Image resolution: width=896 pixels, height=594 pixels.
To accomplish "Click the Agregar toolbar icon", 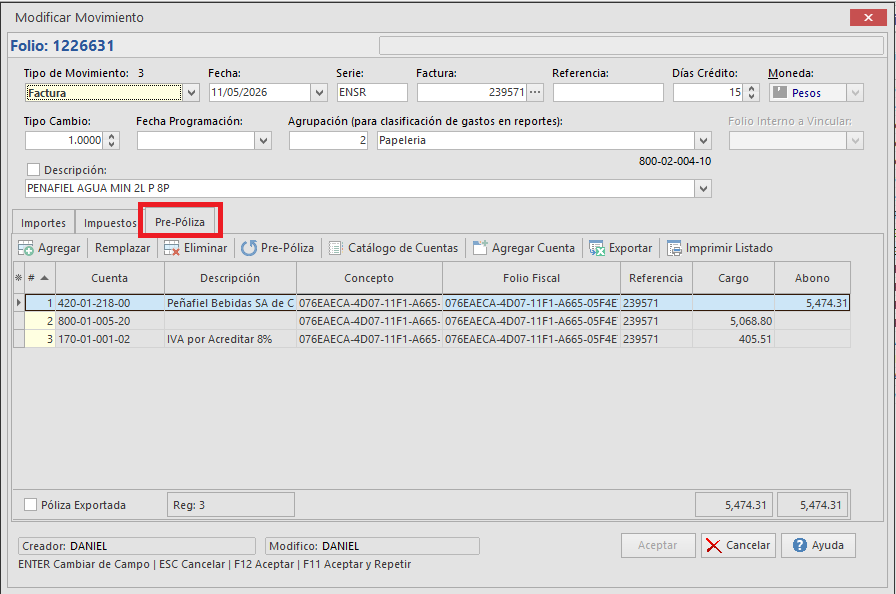I will pyautogui.click(x=26, y=248).
